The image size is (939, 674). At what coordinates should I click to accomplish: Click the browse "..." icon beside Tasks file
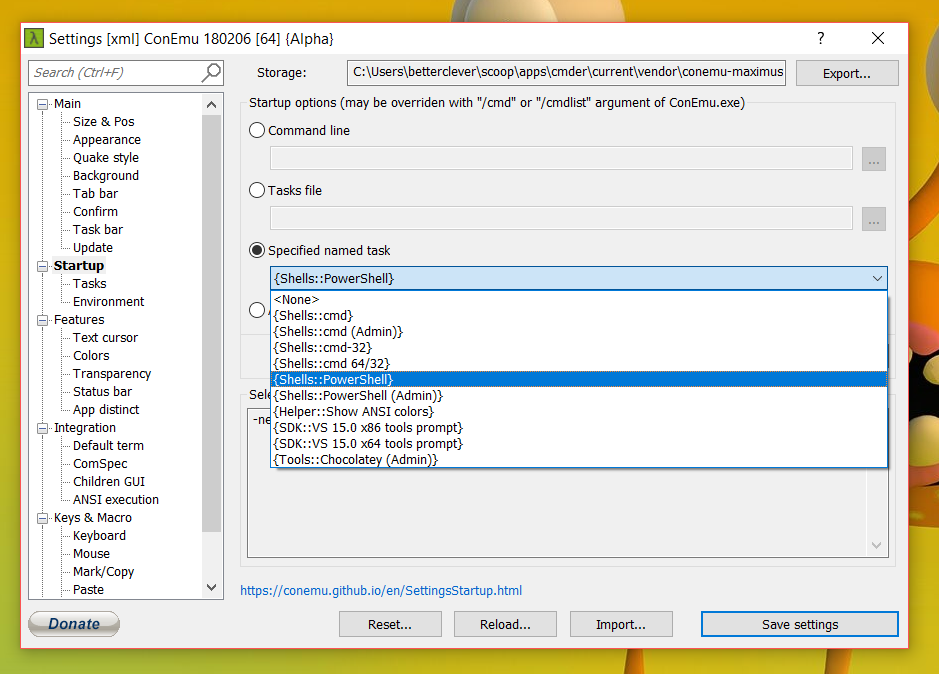point(873,218)
